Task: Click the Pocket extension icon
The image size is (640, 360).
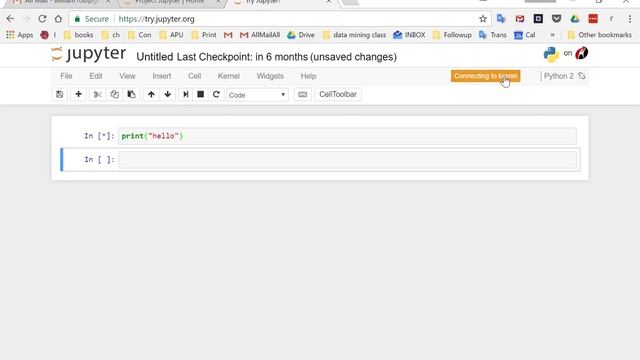Action: 556,19
